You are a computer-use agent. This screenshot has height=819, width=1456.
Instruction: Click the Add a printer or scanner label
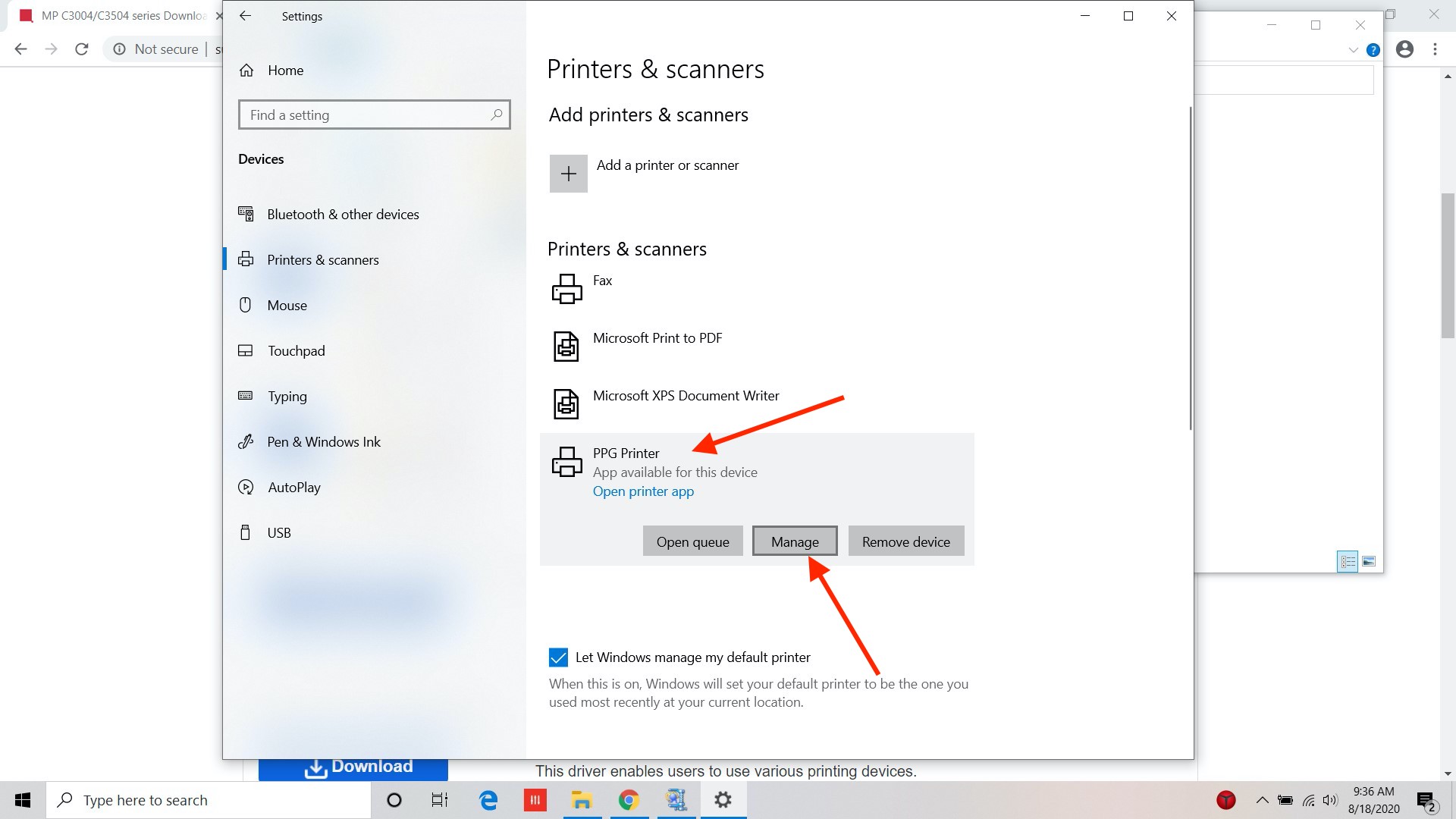click(667, 165)
